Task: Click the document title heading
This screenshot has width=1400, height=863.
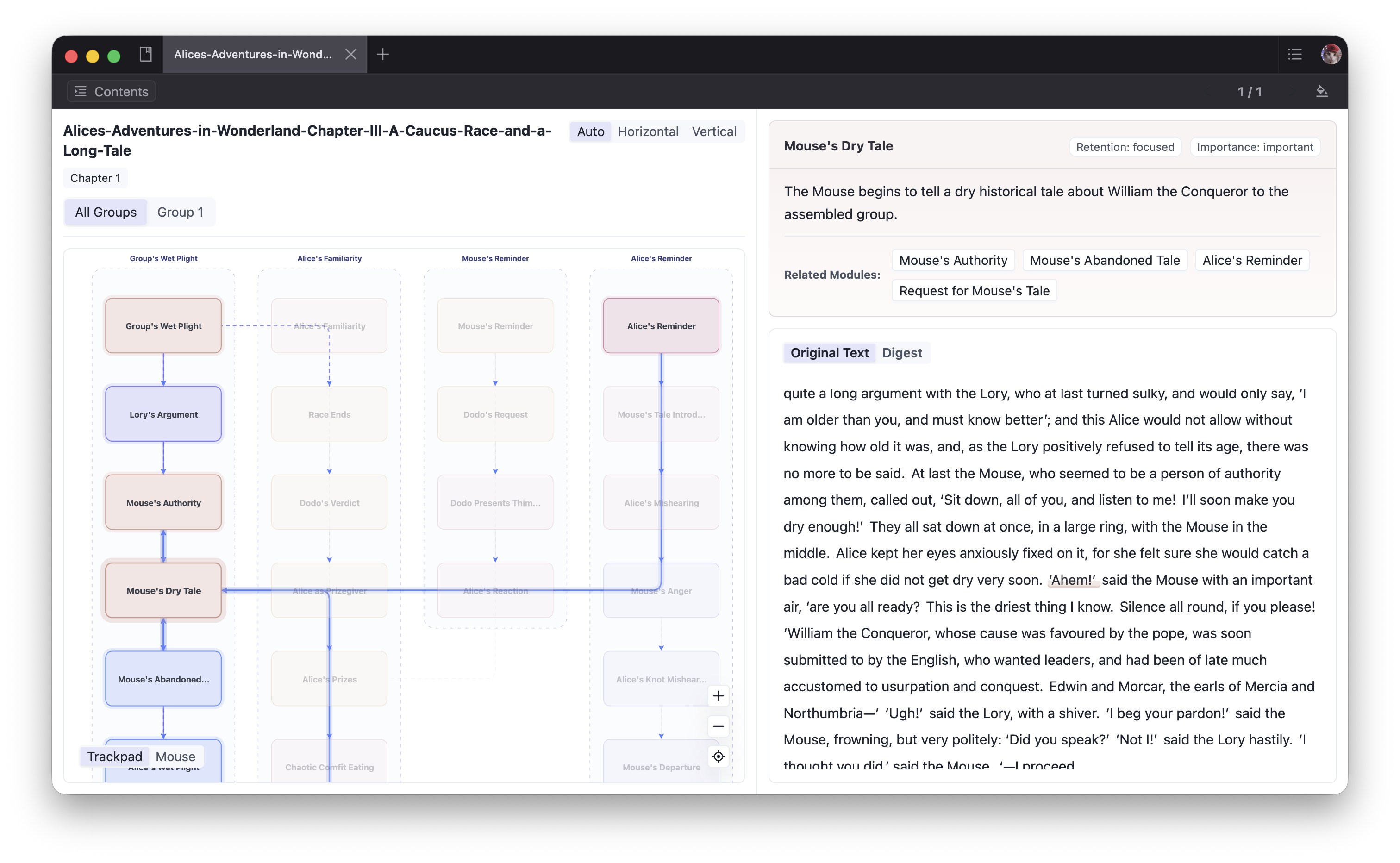Action: pos(307,140)
